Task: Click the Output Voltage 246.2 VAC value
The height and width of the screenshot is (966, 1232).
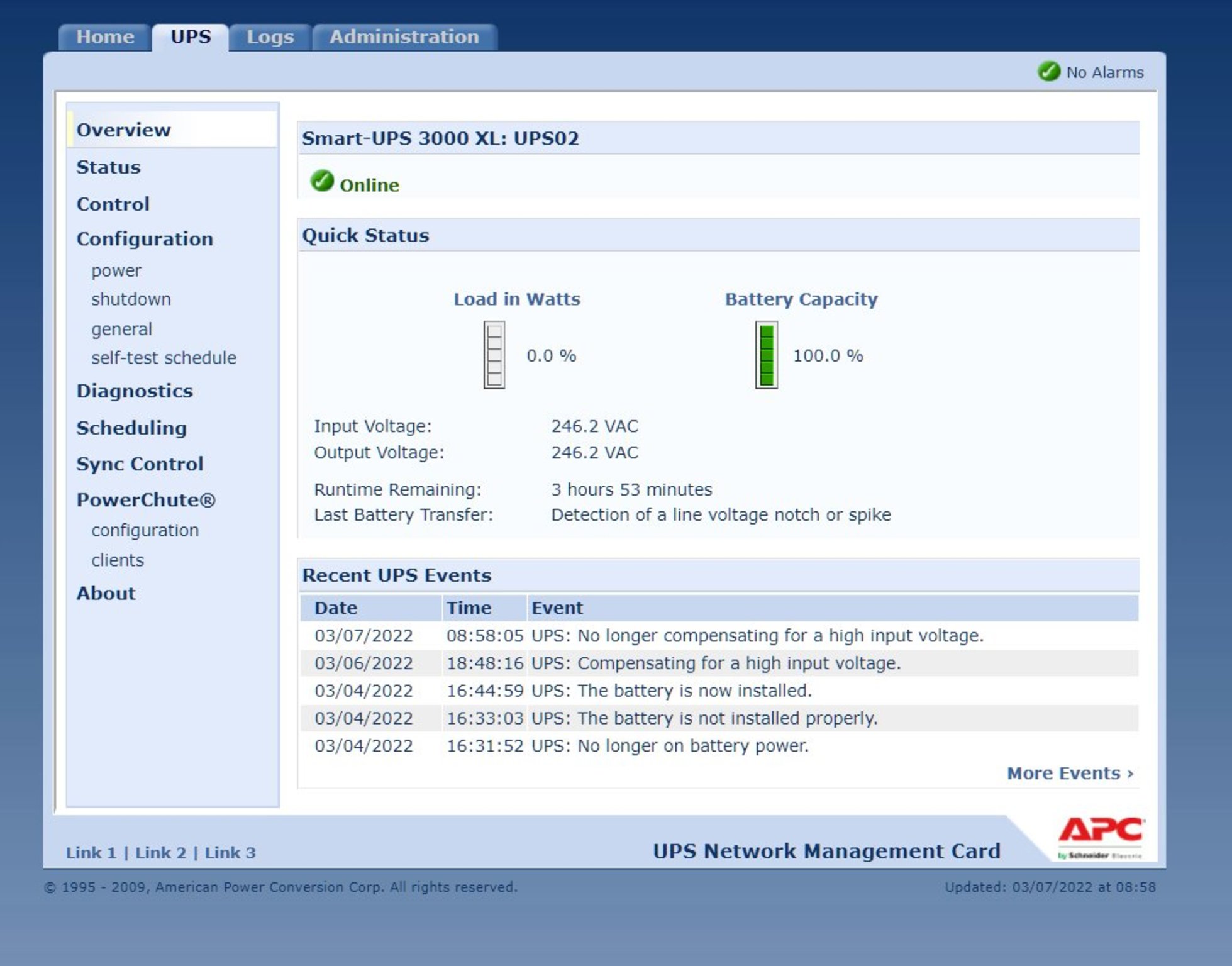Action: pyautogui.click(x=594, y=453)
